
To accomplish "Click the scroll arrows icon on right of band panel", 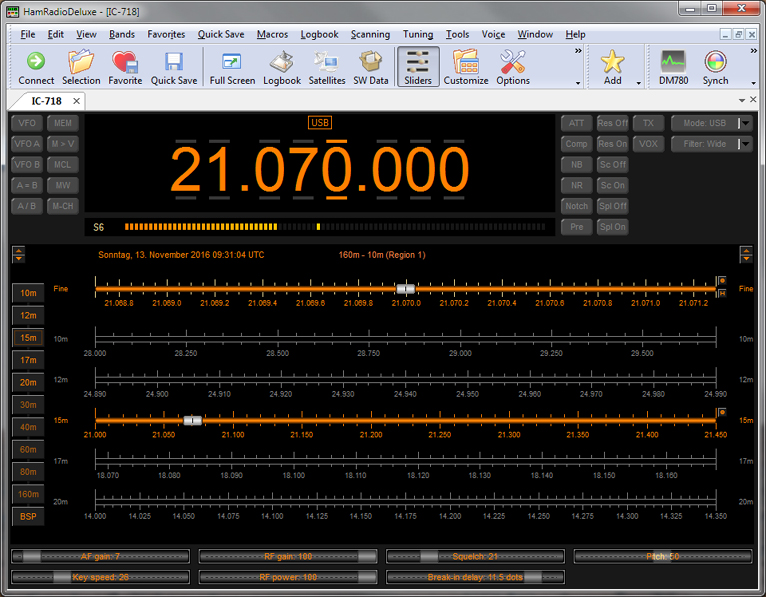I will tap(746, 254).
